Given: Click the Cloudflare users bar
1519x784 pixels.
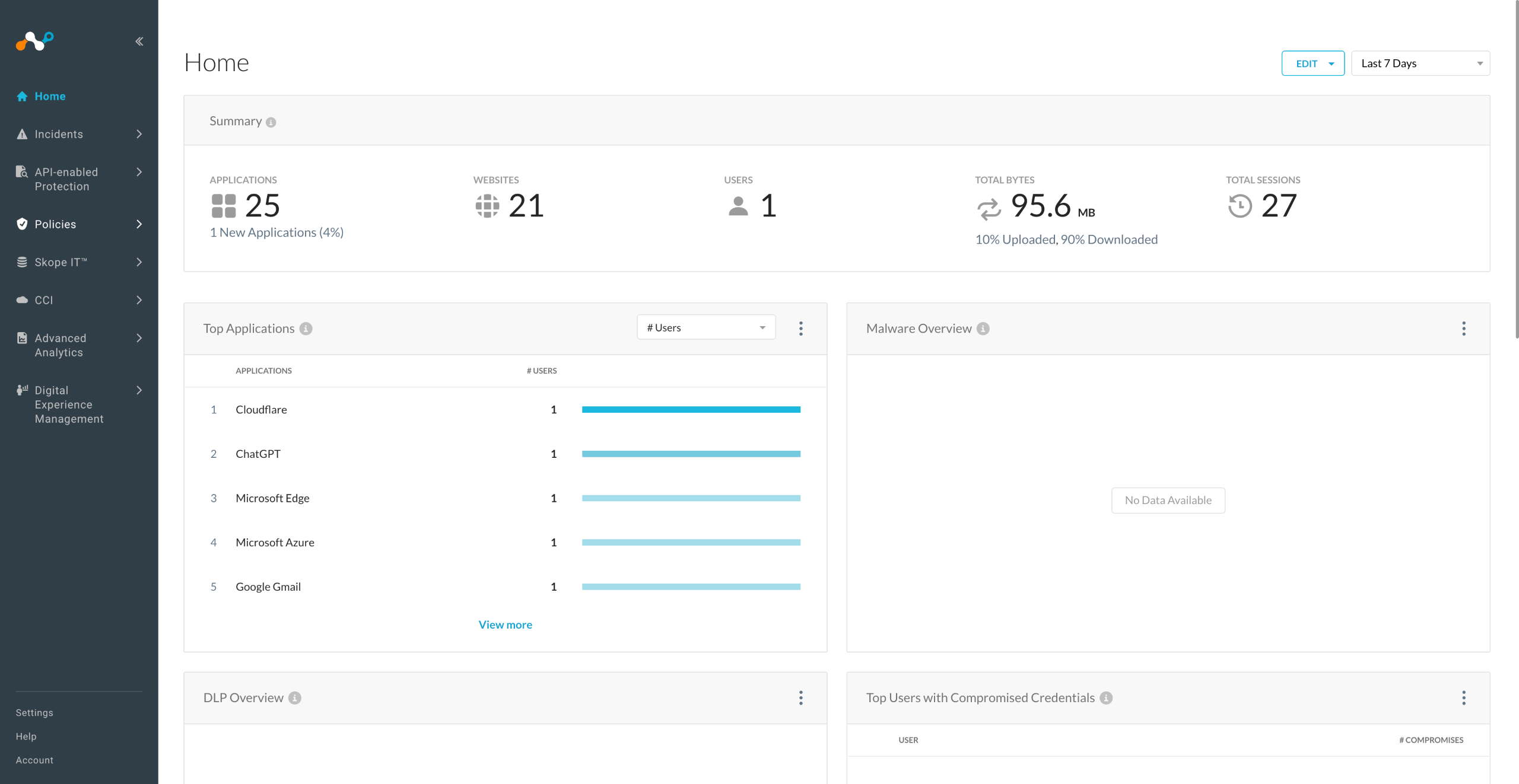Looking at the screenshot, I should pos(691,409).
